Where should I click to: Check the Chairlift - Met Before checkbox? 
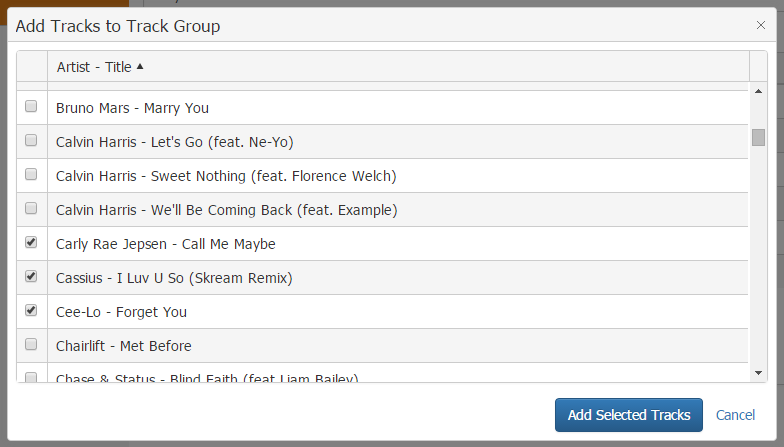tap(31, 344)
